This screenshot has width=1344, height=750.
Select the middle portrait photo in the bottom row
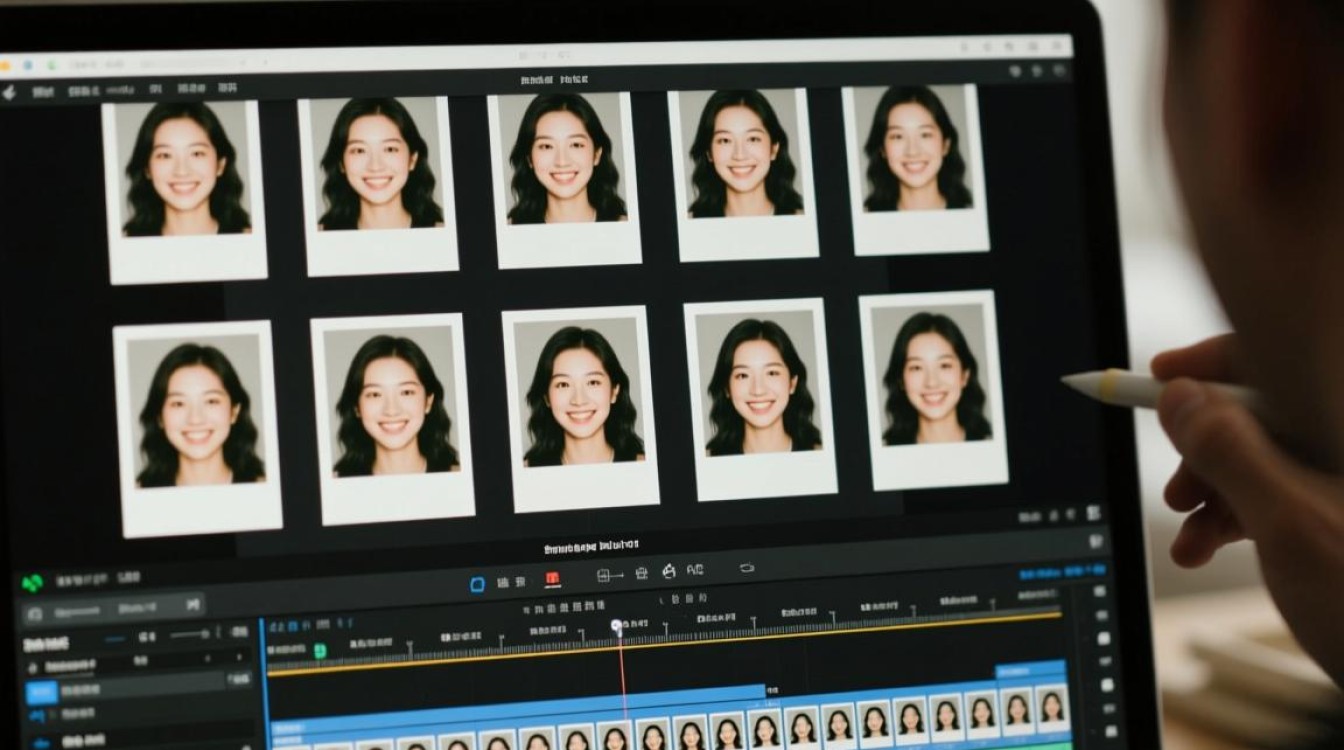point(580,408)
